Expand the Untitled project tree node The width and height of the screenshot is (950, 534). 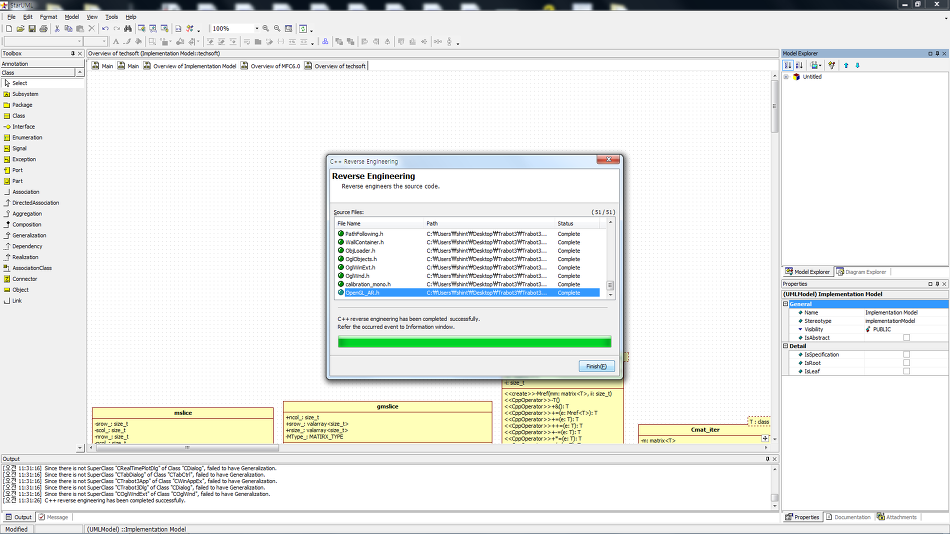point(787,77)
